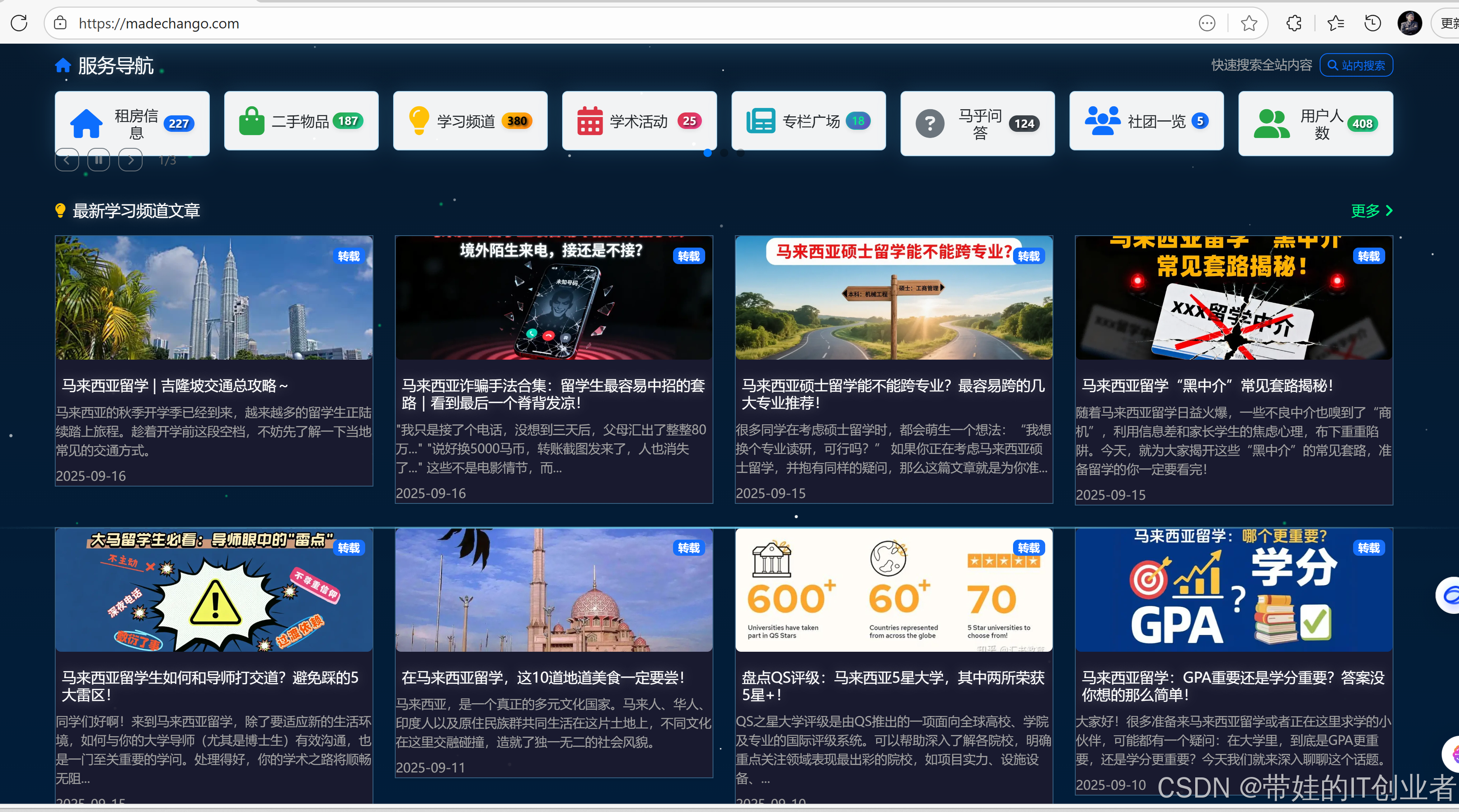
Task: Open the 学术活动 calendar icon
Action: pyautogui.click(x=590, y=121)
